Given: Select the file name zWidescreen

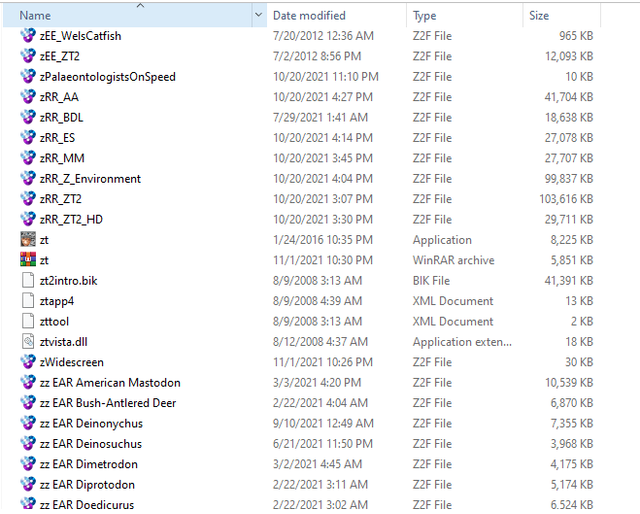Looking at the screenshot, I should (x=71, y=363).
